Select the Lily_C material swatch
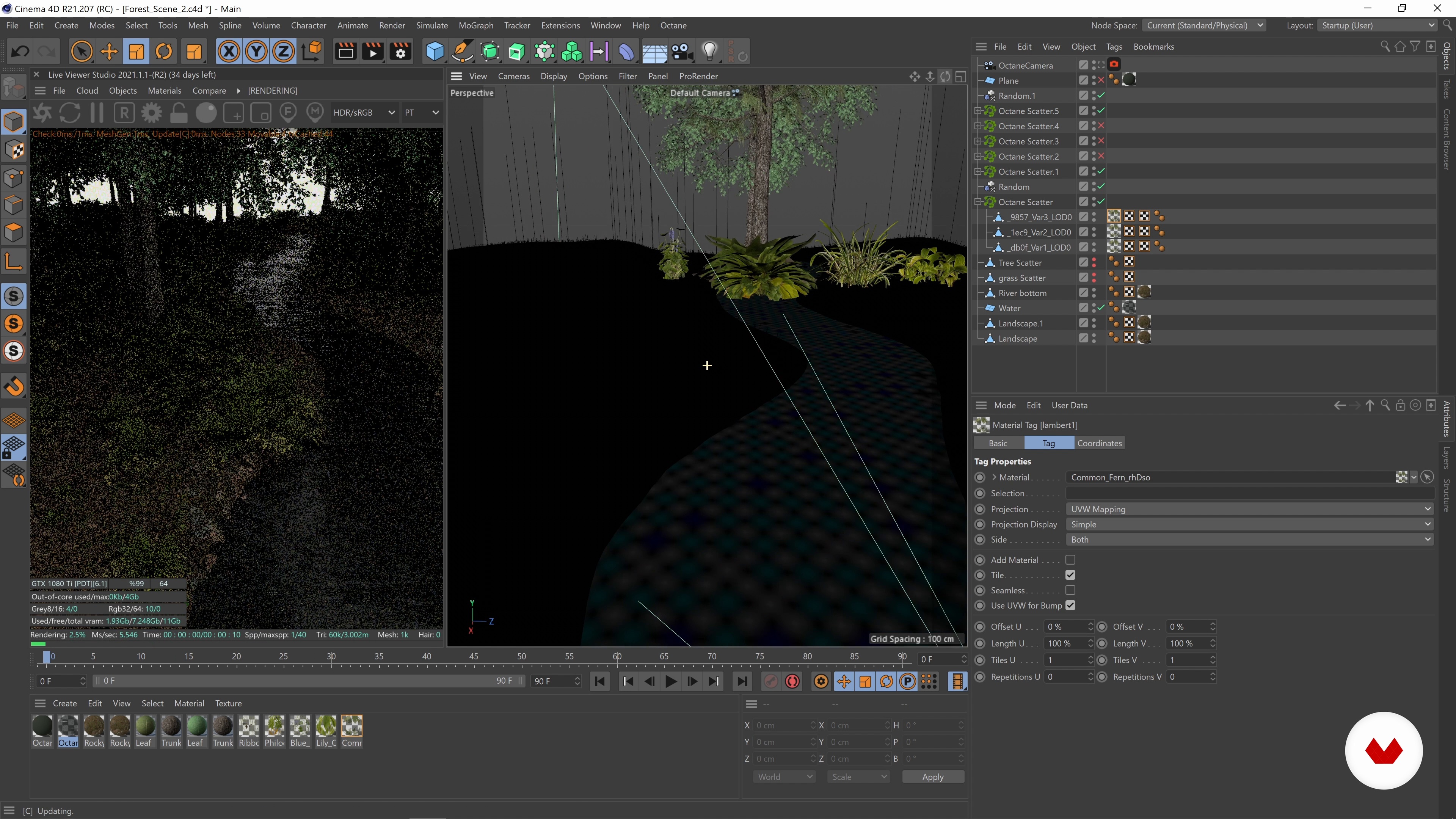1456x819 pixels. click(x=326, y=731)
